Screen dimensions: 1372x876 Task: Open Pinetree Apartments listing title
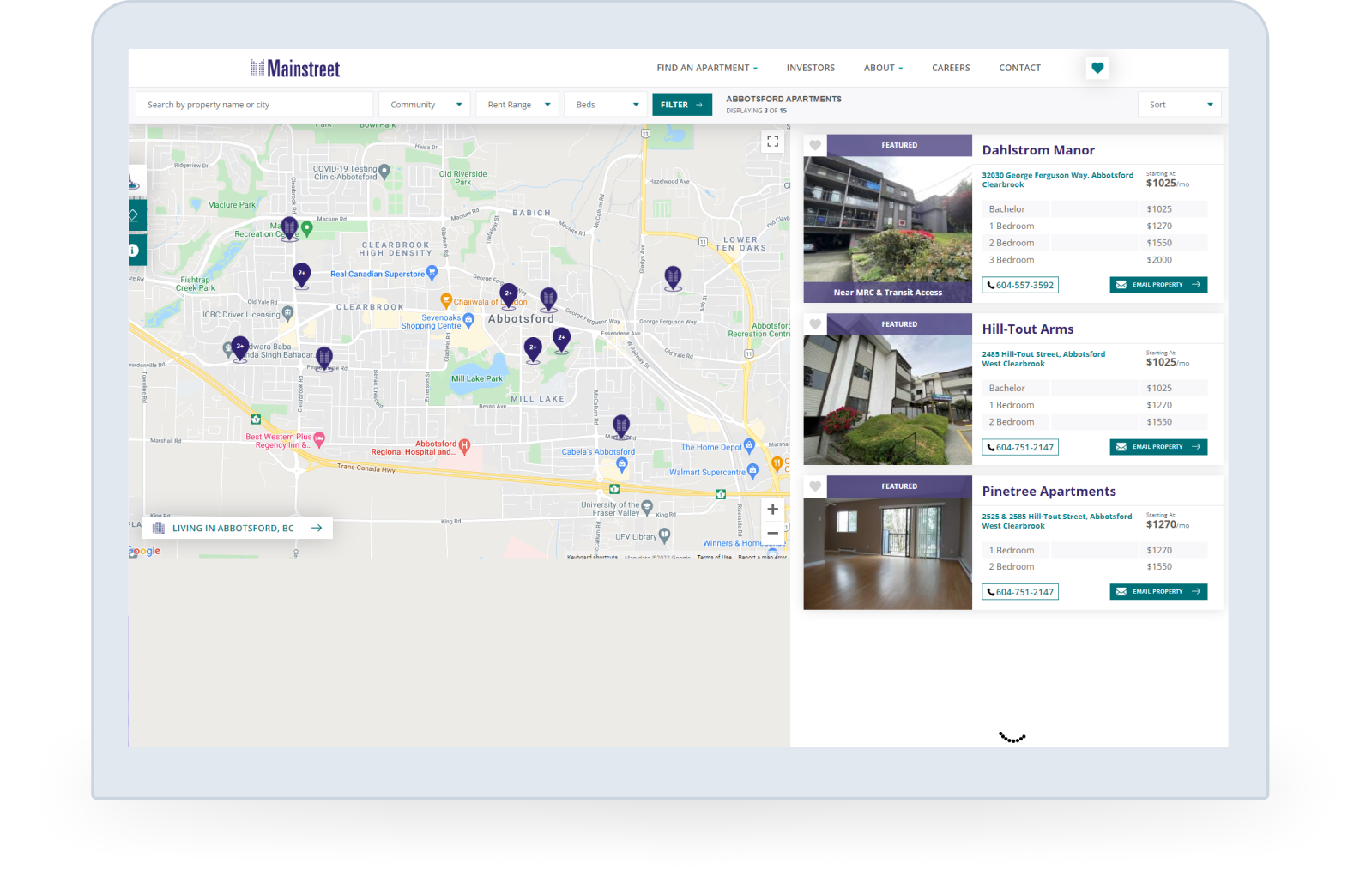[1049, 492]
